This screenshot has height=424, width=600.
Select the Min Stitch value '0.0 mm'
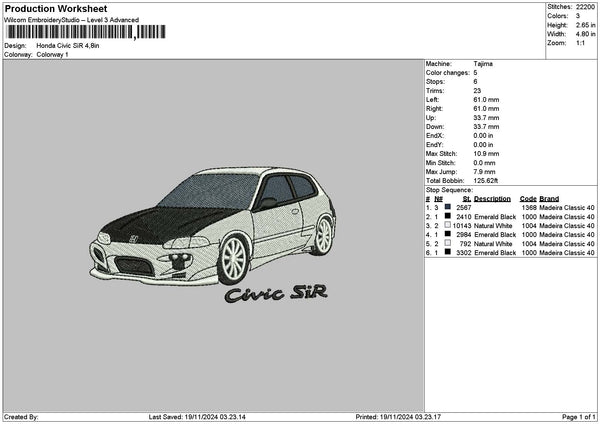(x=484, y=163)
